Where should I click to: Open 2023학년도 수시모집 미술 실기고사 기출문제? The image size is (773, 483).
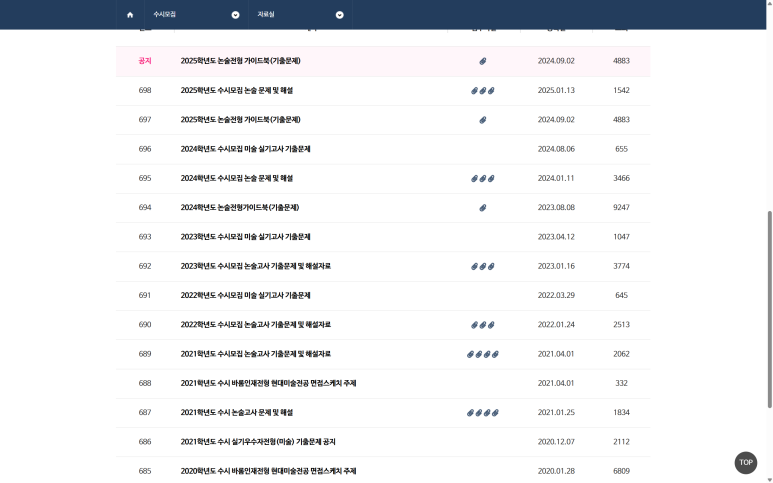click(x=245, y=237)
